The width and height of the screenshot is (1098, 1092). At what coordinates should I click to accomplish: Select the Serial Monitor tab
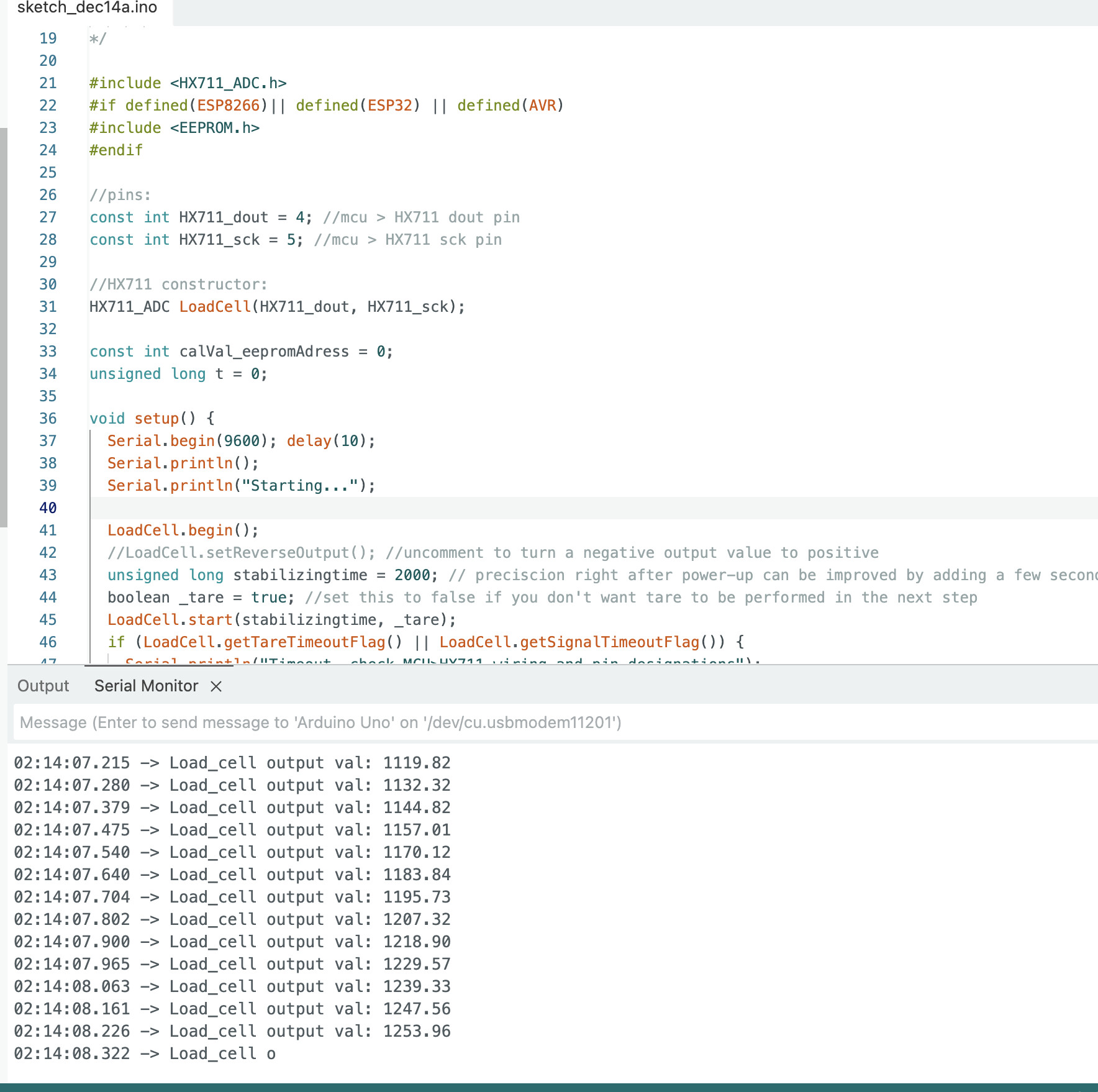pos(146,686)
